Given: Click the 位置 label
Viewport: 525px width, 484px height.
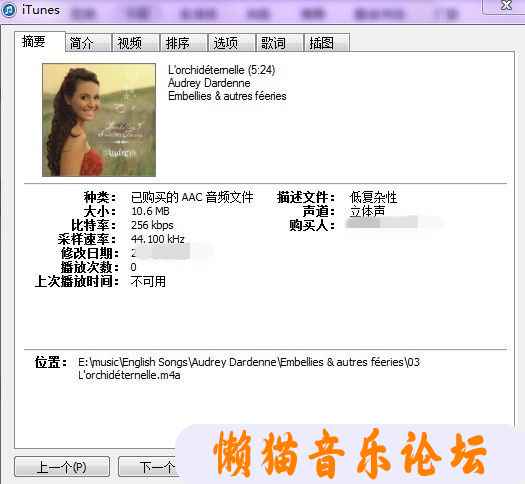Looking at the screenshot, I should (51, 362).
